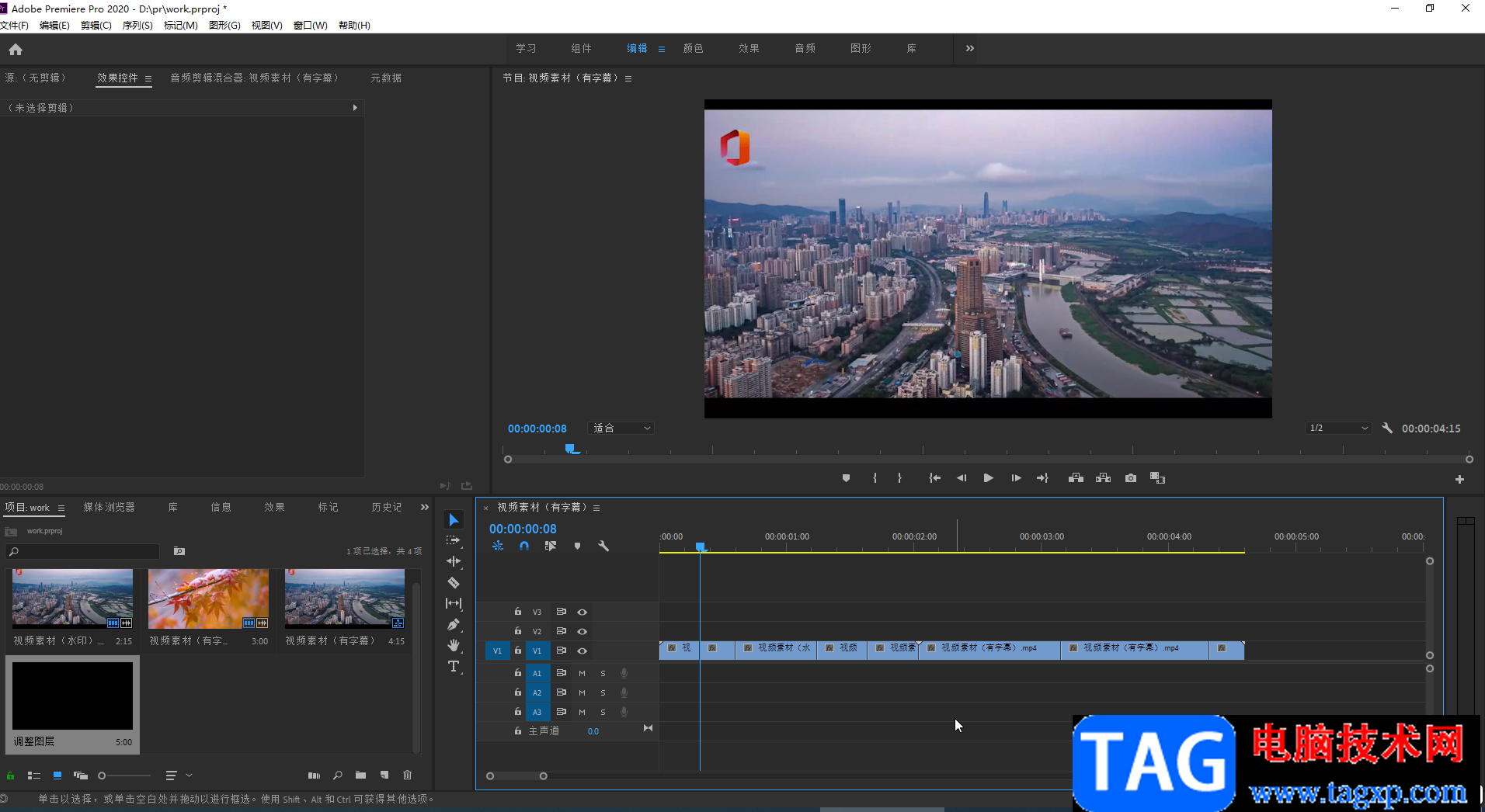The width and height of the screenshot is (1485, 812).
Task: Switch to 历史记录 tab
Action: click(x=386, y=507)
